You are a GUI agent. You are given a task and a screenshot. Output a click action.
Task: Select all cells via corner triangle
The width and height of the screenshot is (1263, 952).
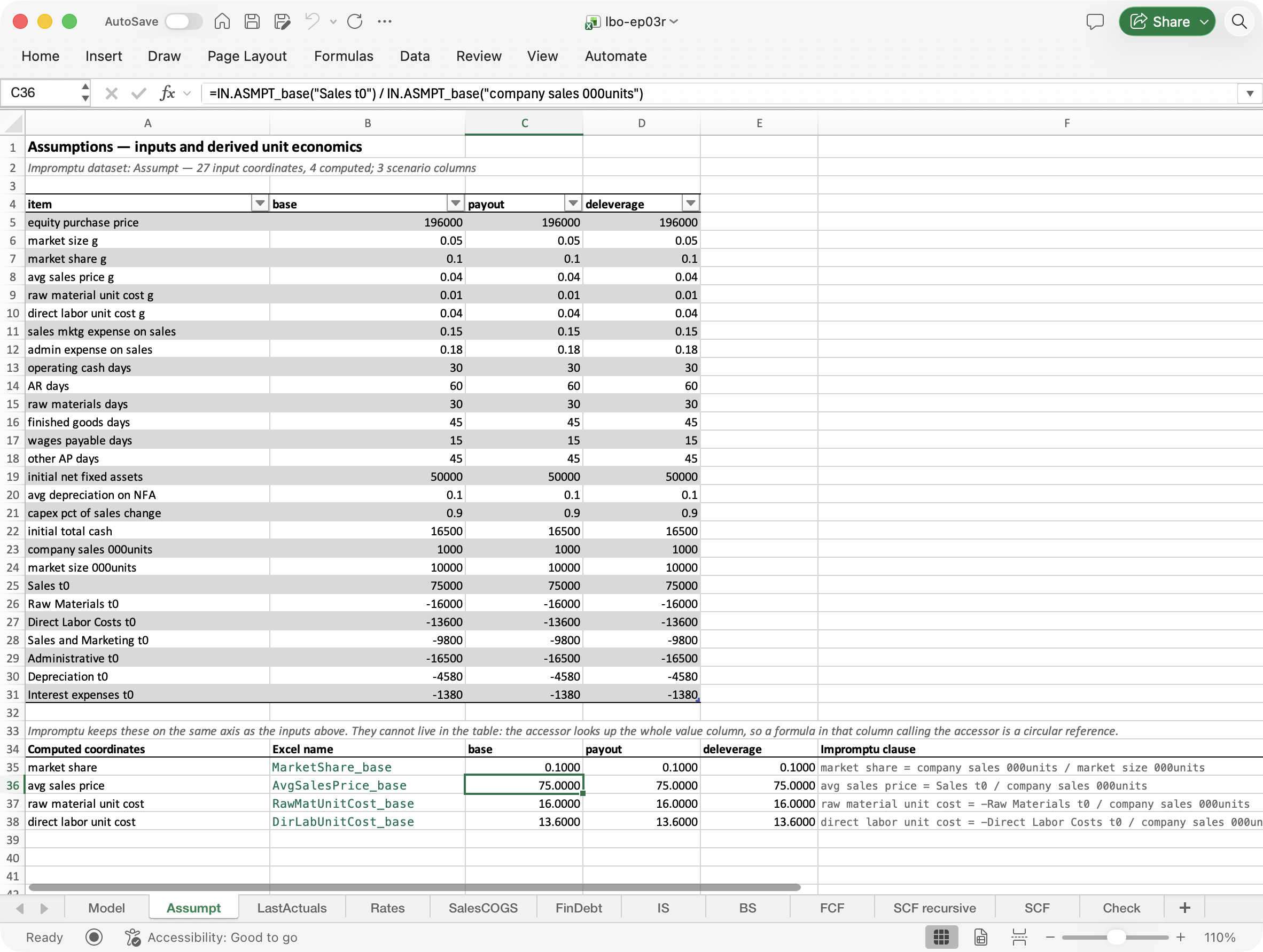coord(13,123)
